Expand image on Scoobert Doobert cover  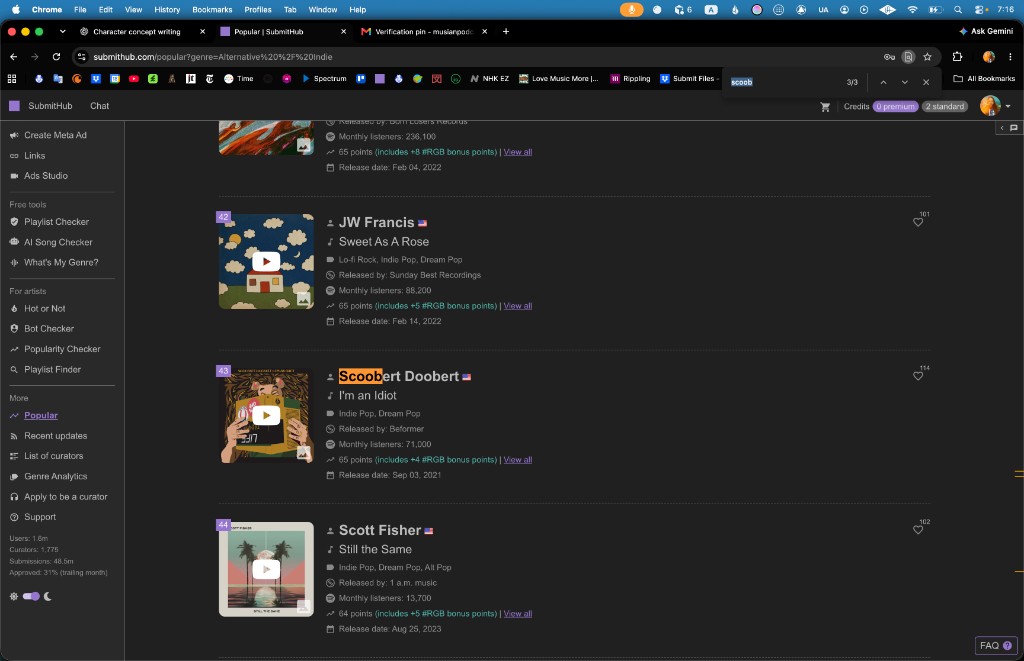pyautogui.click(x=304, y=453)
